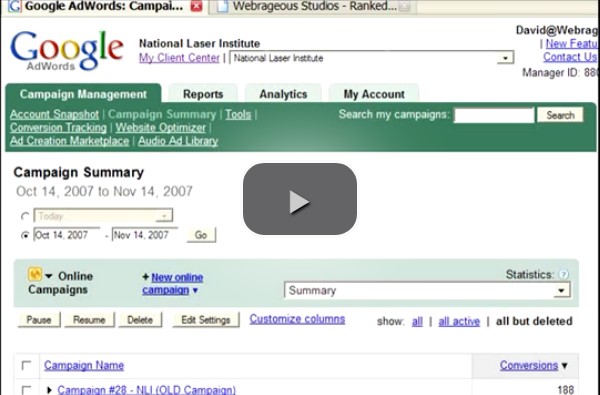Click the Statistics help question mark icon

click(x=563, y=274)
